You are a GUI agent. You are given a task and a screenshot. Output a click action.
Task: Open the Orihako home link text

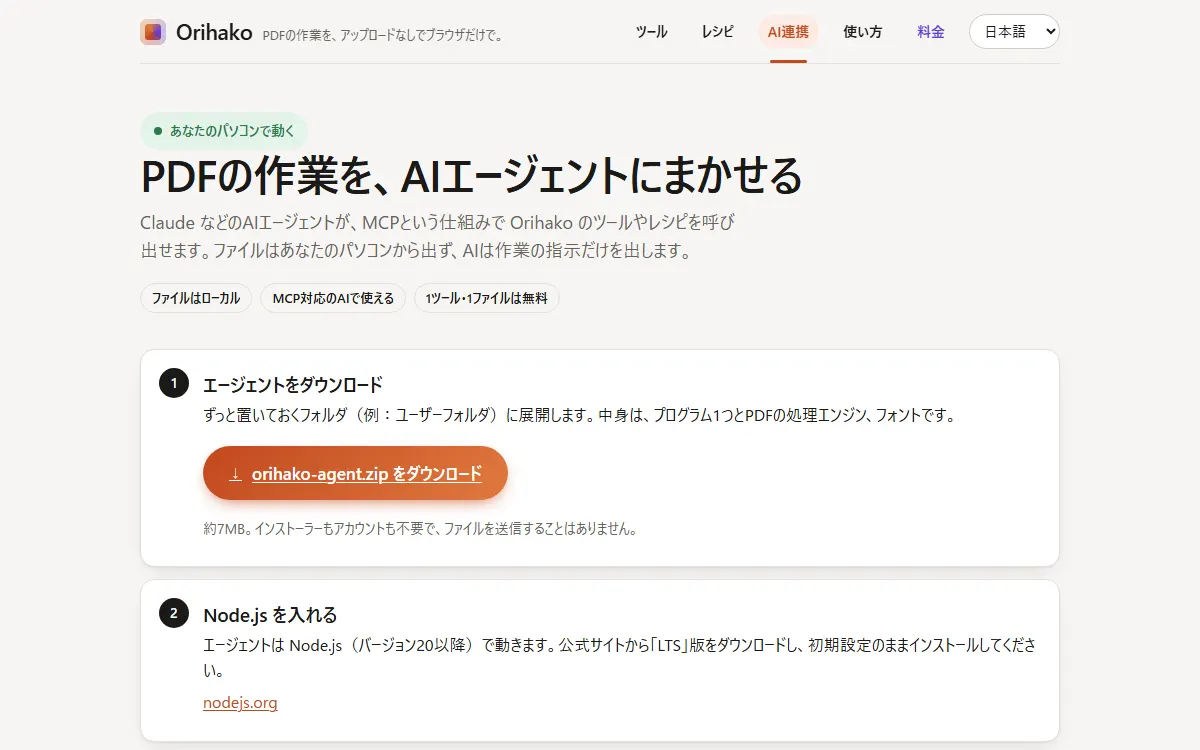214,32
